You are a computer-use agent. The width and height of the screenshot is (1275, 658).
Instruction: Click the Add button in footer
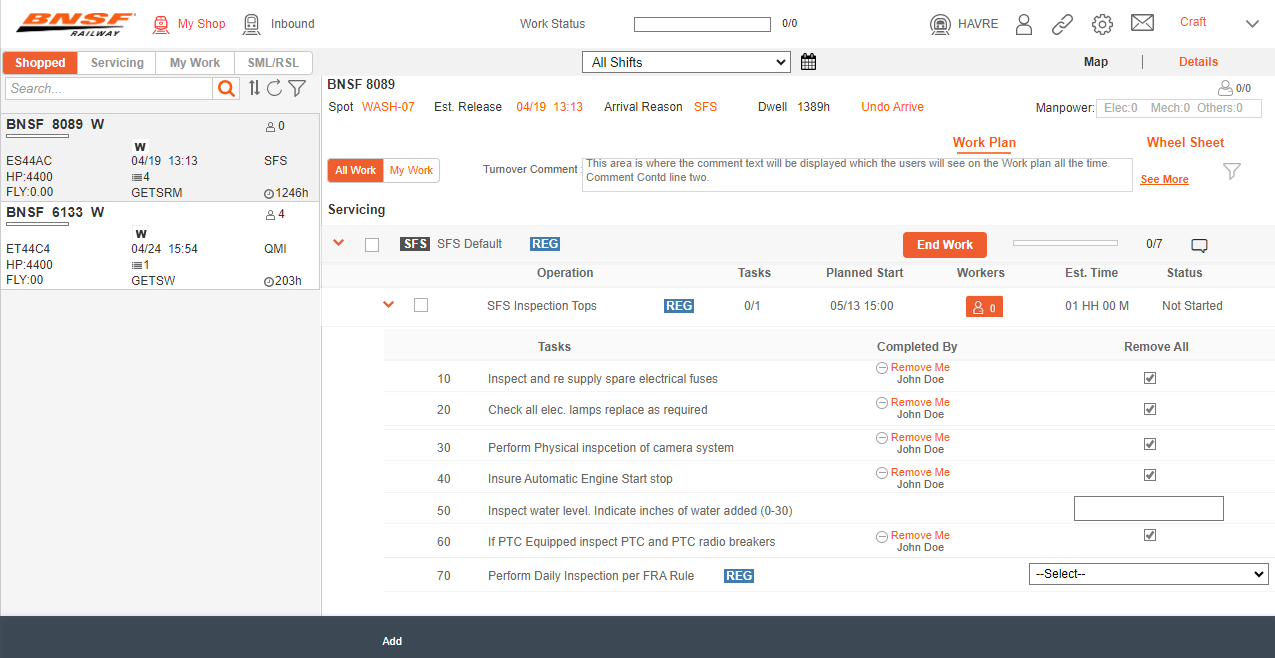click(392, 641)
